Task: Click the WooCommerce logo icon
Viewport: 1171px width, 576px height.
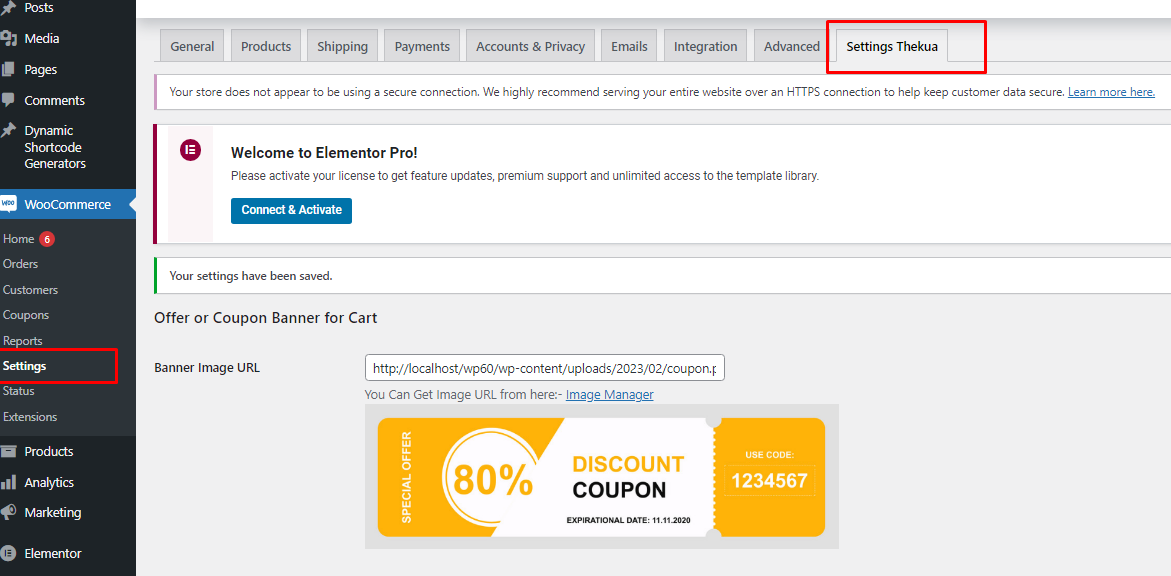Action: click(8, 204)
